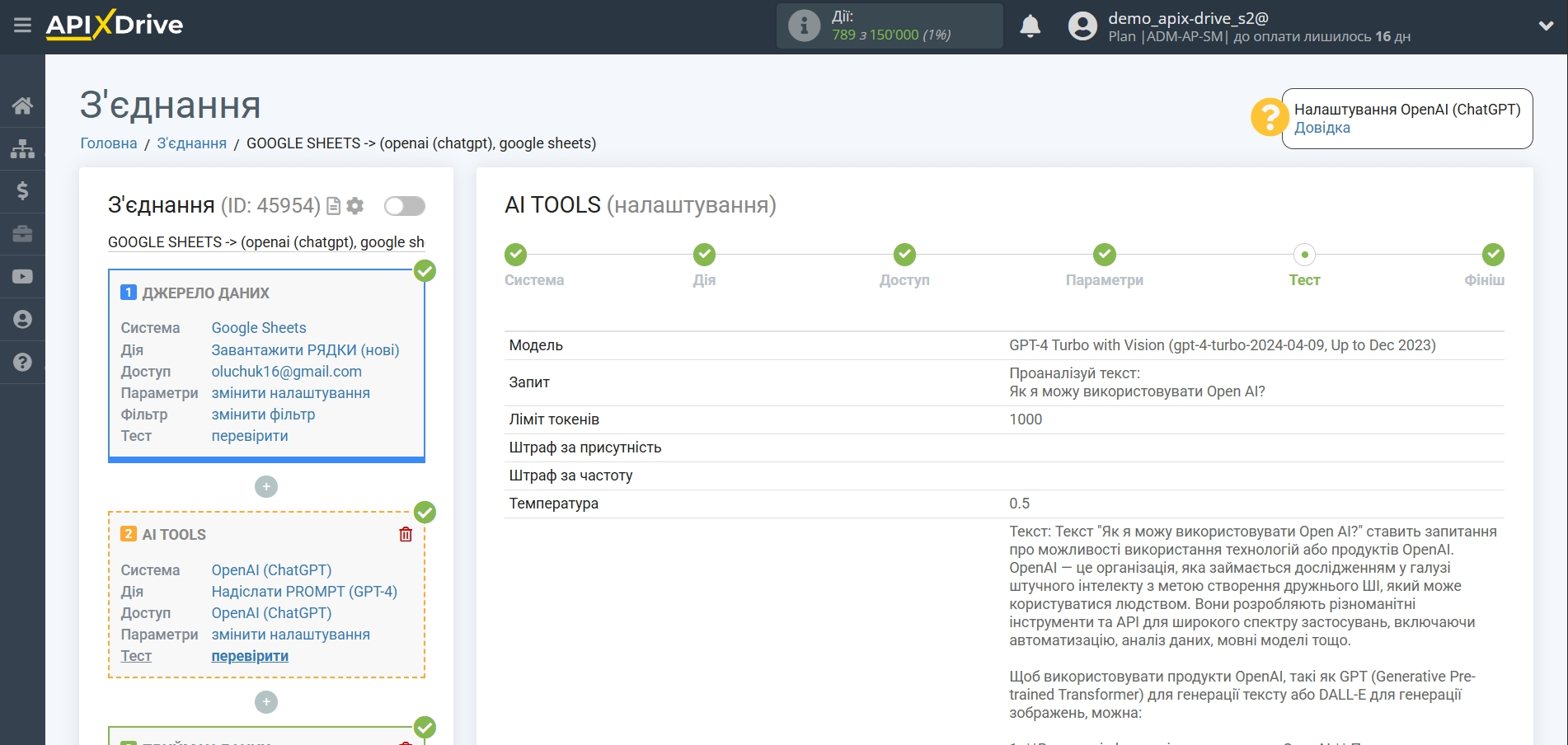Image resolution: width=1568 pixels, height=745 pixels.
Task: Add step after data source plus
Action: (266, 487)
